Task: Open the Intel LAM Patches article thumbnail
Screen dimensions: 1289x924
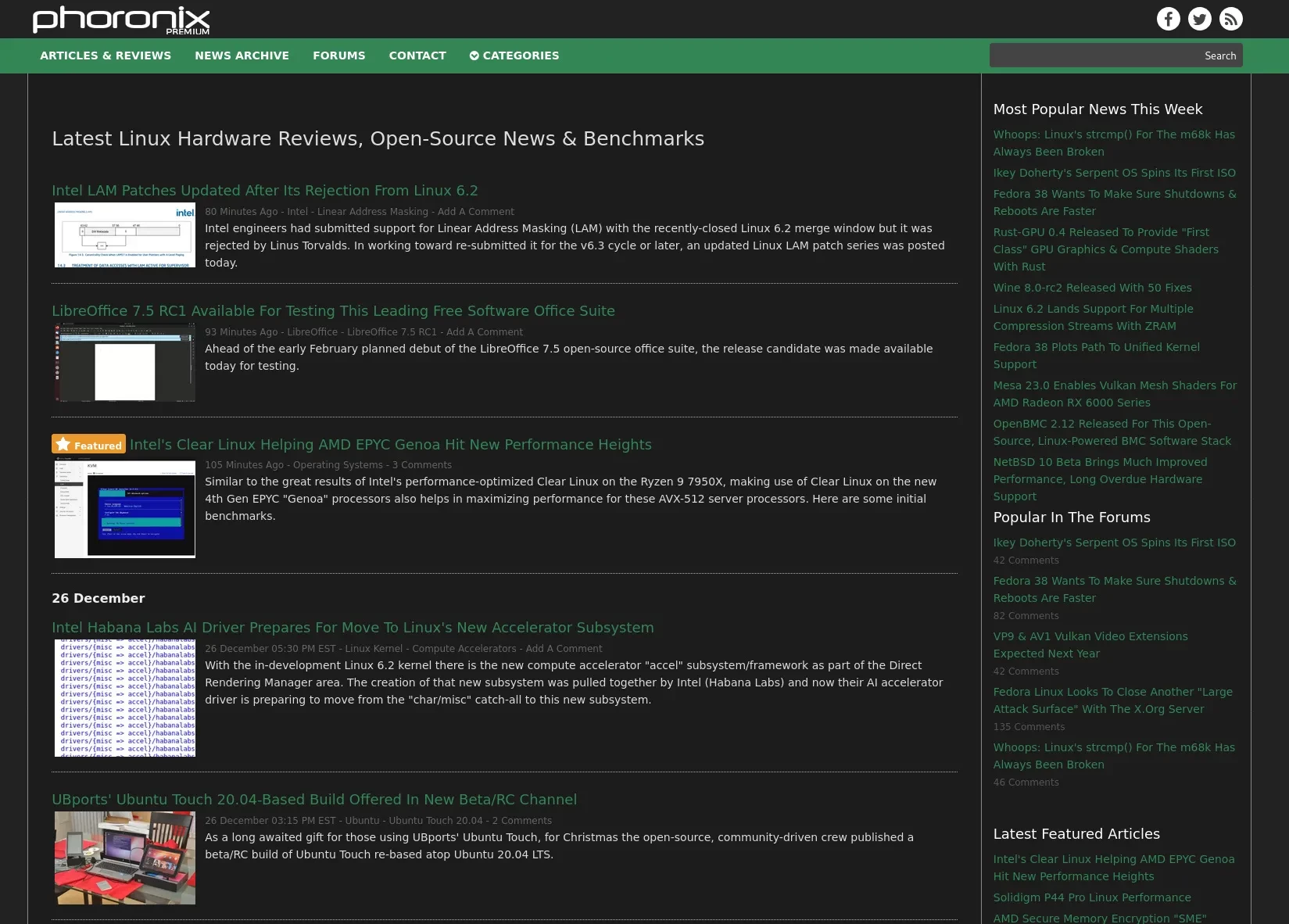Action: pos(125,235)
